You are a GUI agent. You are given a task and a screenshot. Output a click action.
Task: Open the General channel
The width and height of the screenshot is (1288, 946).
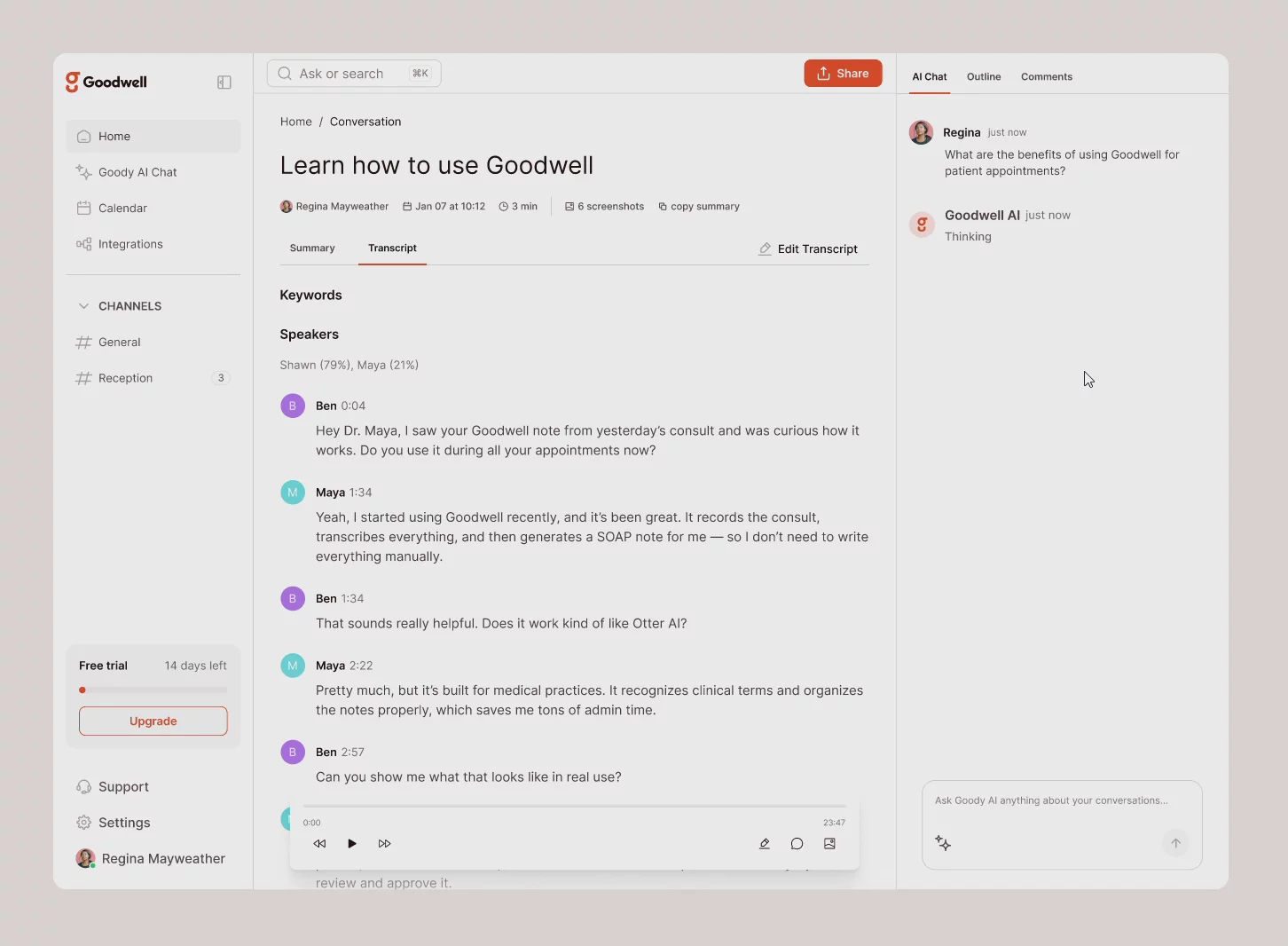click(x=153, y=342)
